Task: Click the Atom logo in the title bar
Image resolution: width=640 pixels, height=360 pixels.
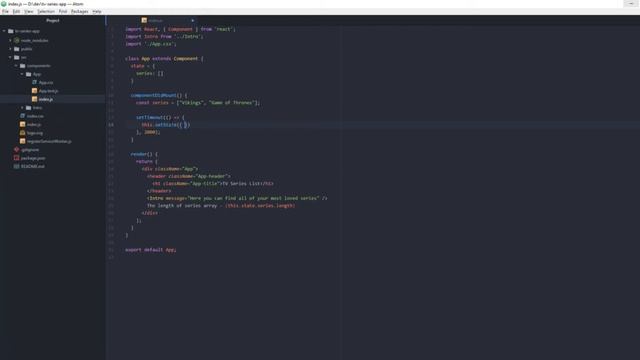Action: (4, 4)
